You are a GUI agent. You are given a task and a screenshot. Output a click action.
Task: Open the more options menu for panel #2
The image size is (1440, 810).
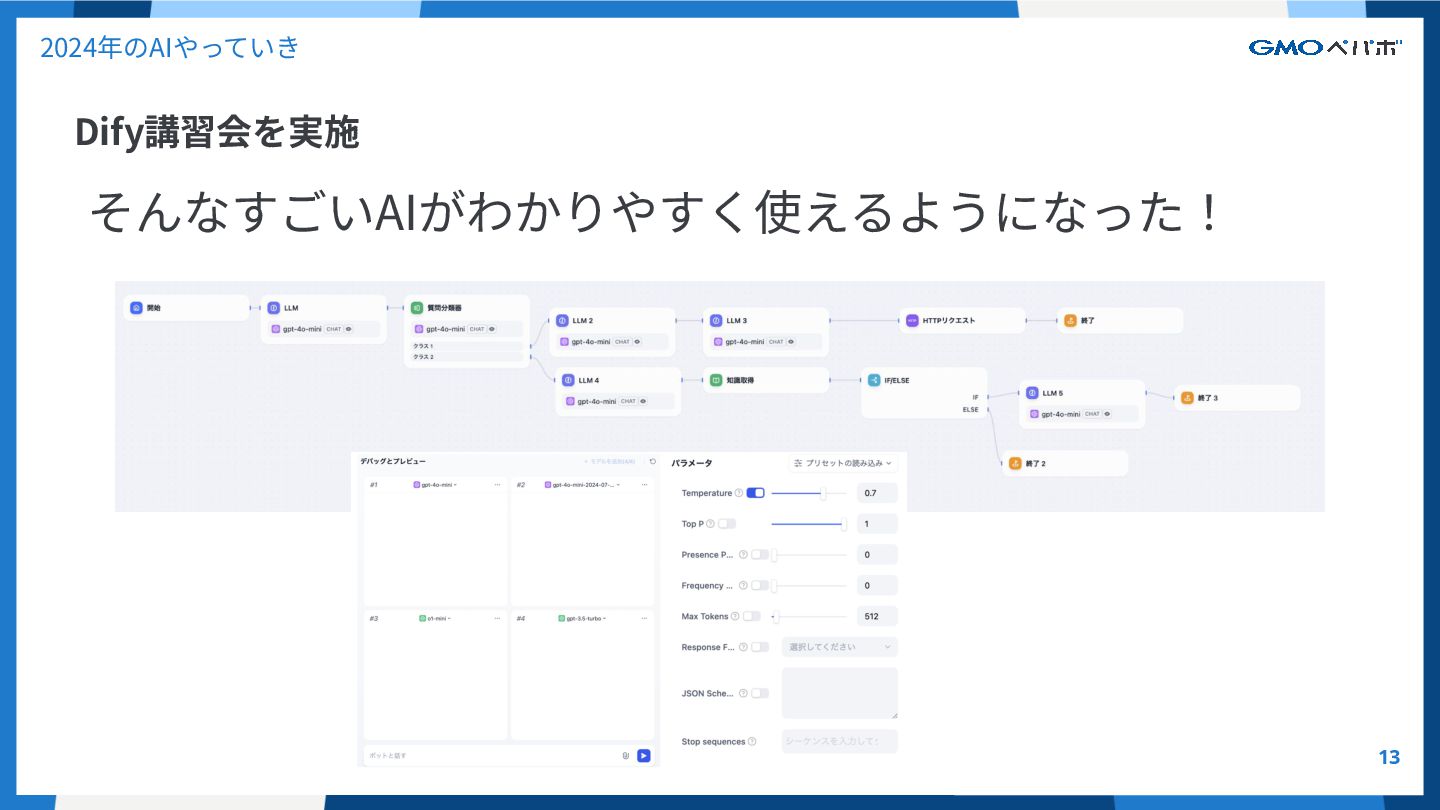644,484
